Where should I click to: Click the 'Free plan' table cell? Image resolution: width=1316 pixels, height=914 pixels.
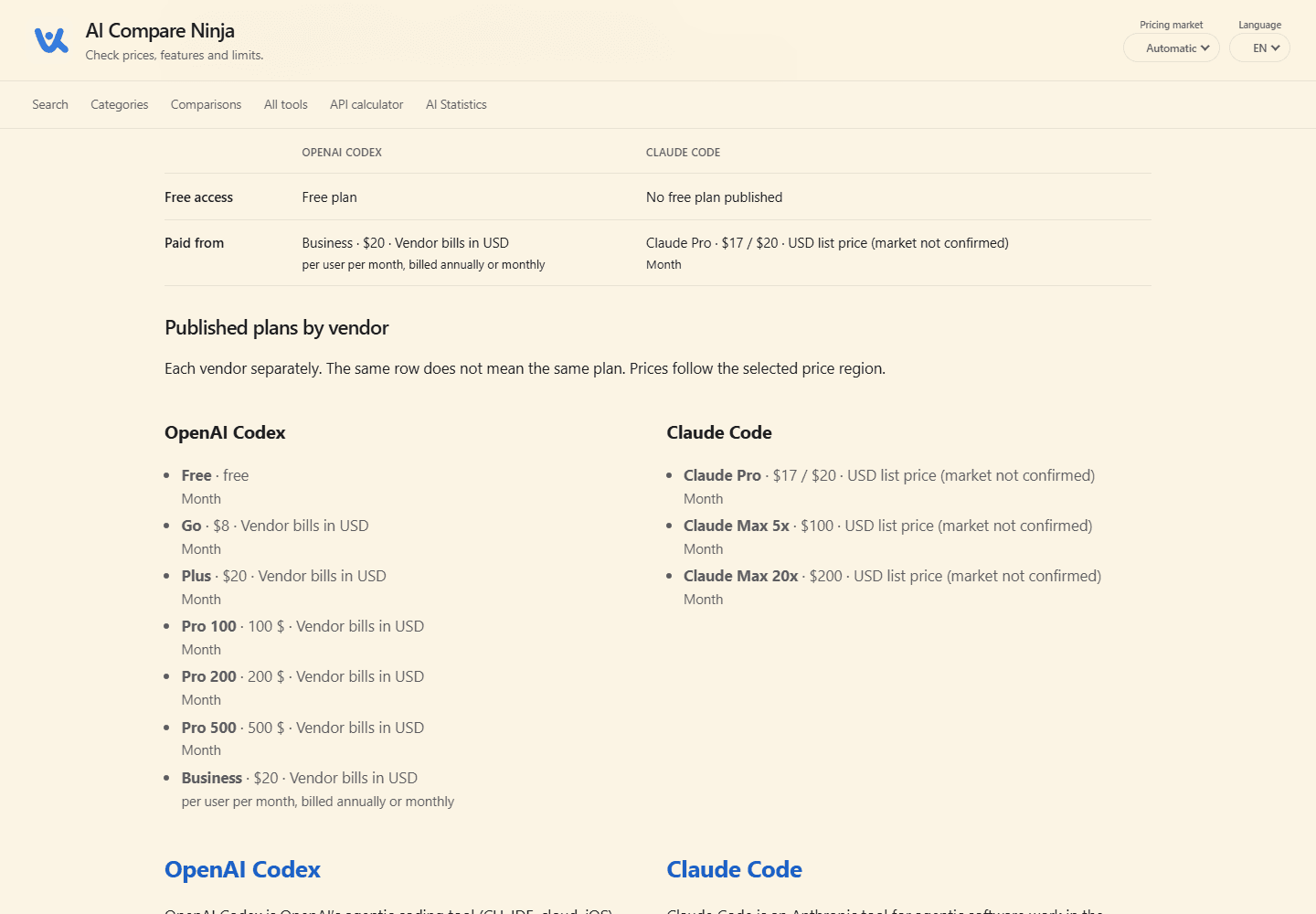tap(330, 197)
